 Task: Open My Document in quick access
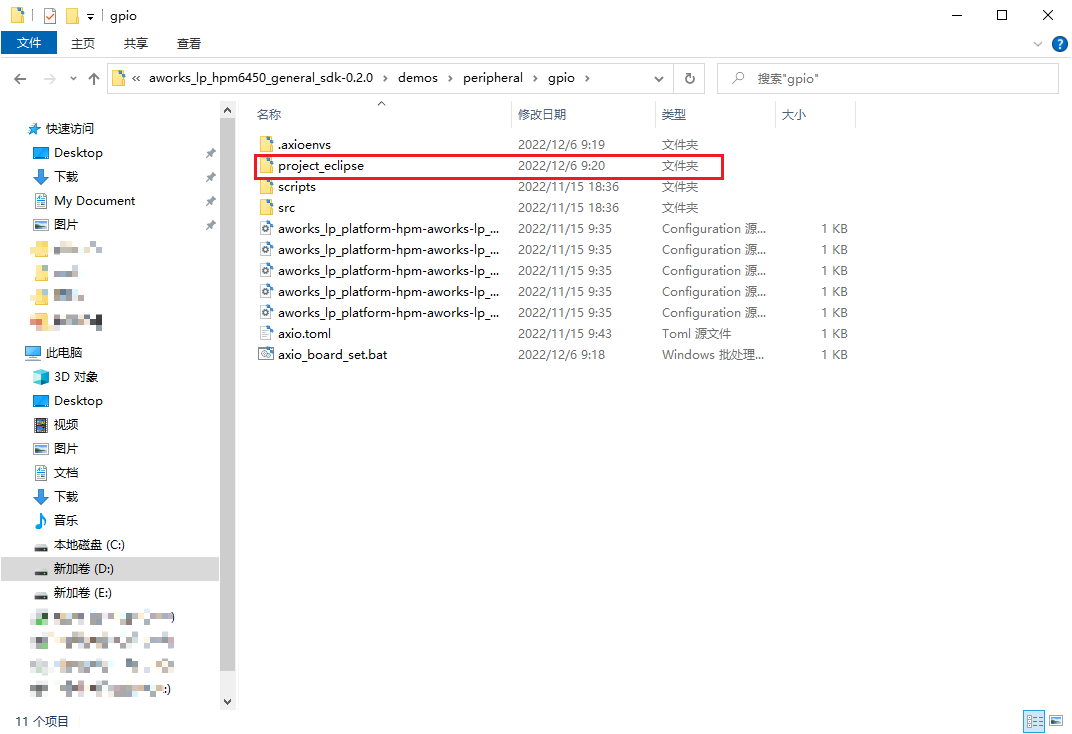click(94, 200)
